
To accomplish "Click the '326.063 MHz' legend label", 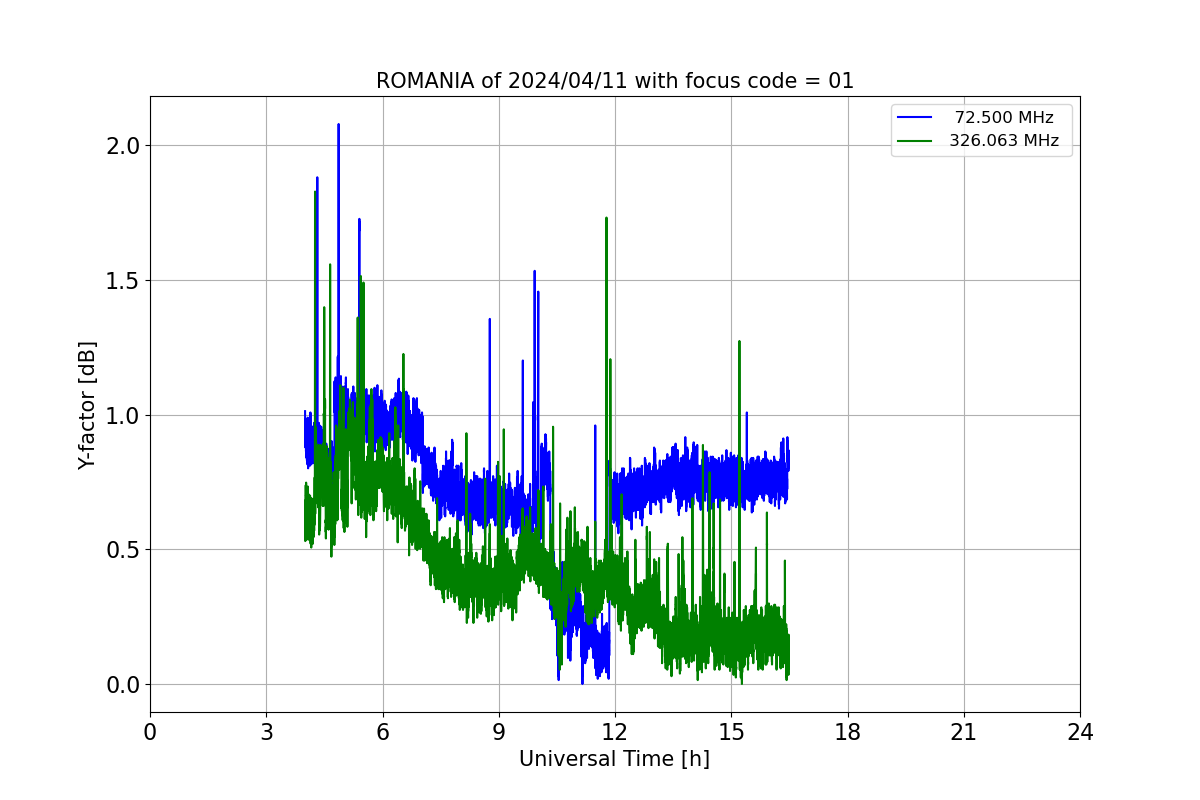I will tap(1004, 141).
